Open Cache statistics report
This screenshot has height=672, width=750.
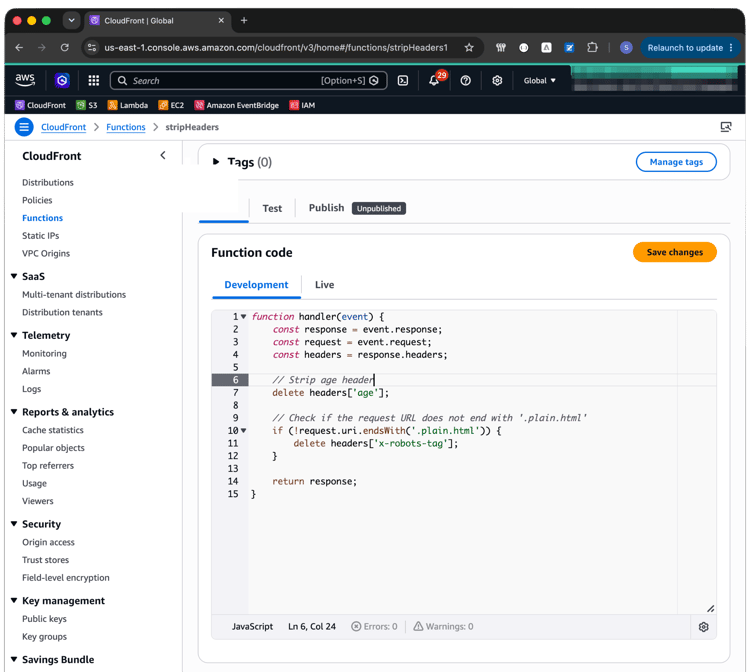pyautogui.click(x=53, y=430)
